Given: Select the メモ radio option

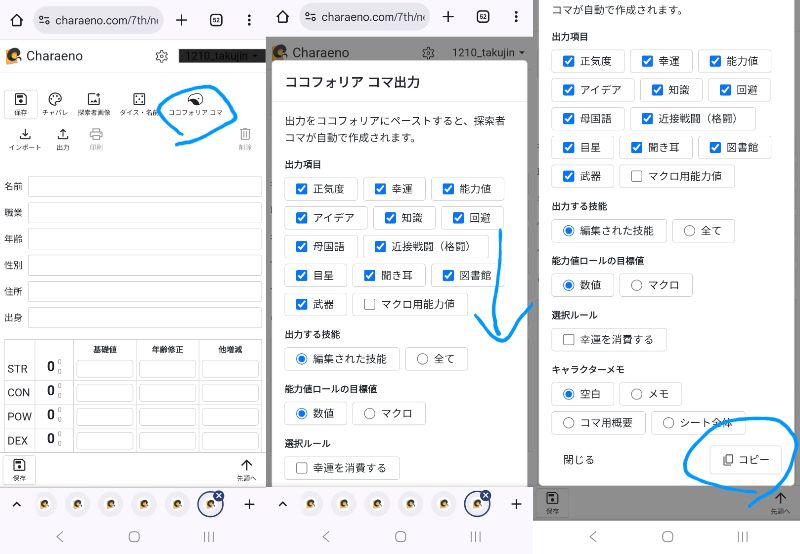Looking at the screenshot, I should click(650, 394).
